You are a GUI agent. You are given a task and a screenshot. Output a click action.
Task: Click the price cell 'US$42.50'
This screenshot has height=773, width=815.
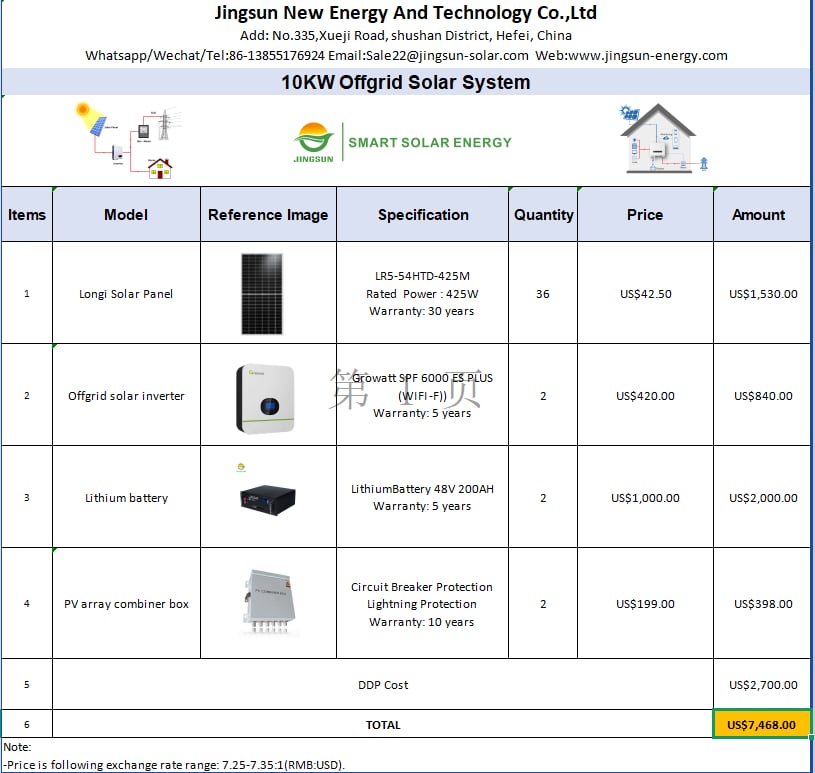pyautogui.click(x=645, y=293)
